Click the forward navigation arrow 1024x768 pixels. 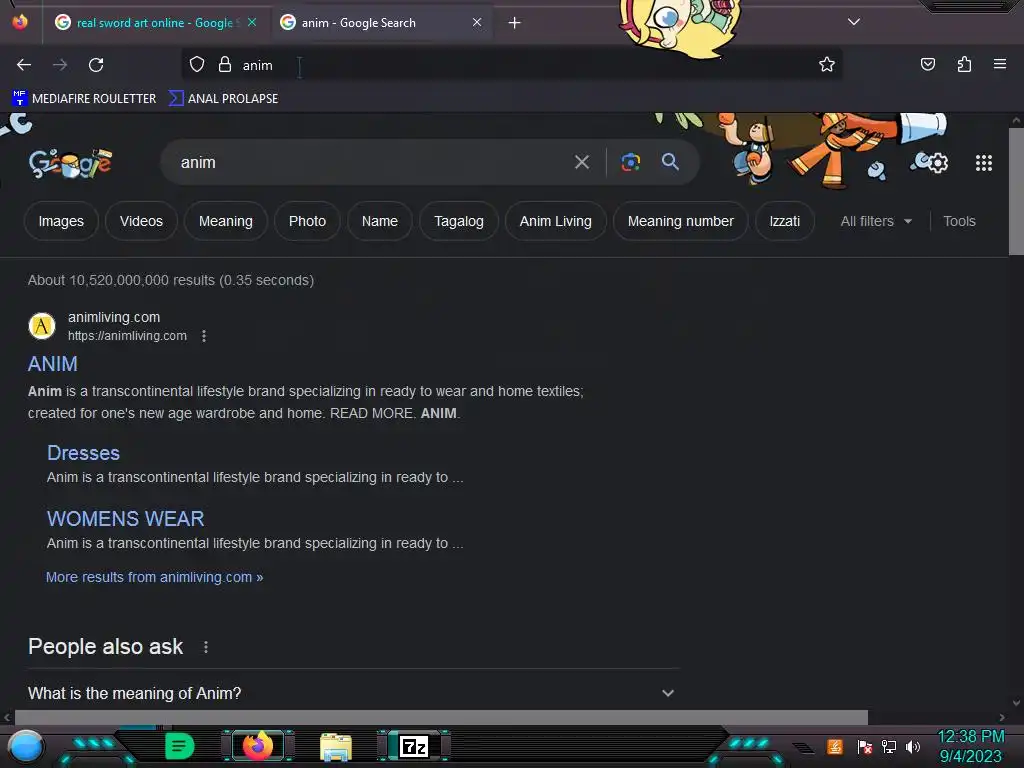[x=60, y=65]
